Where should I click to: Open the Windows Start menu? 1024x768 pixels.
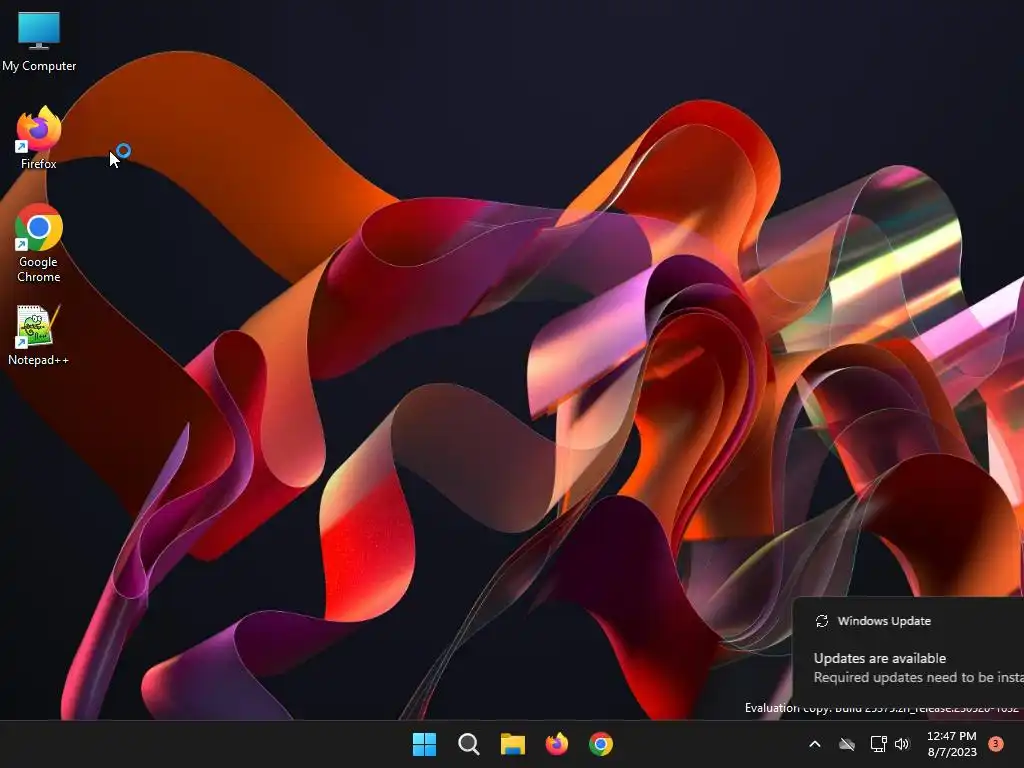pos(424,744)
